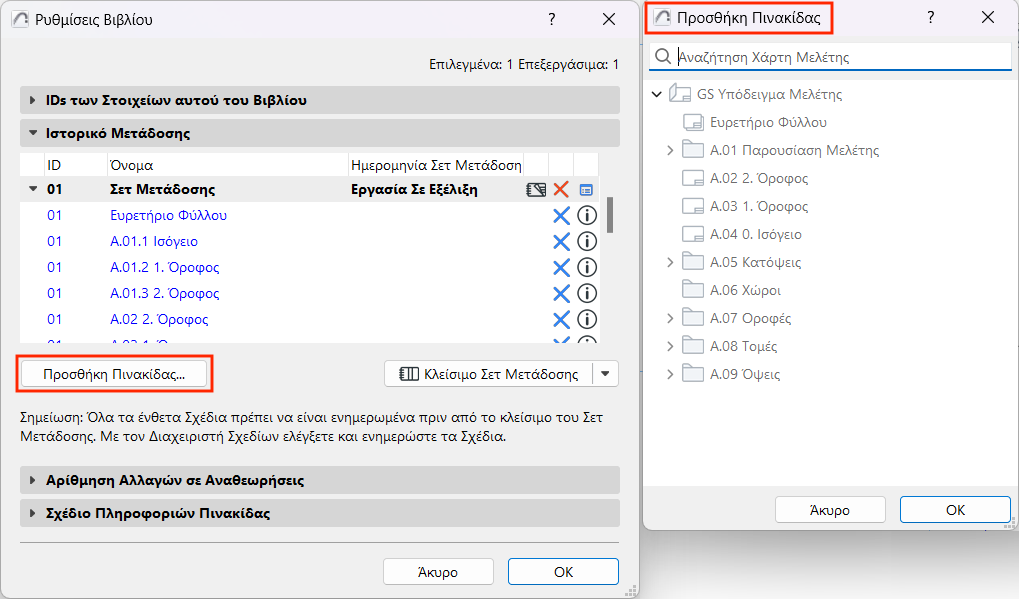This screenshot has width=1019, height=599.
Task: Focus the Αναζήτηση Χάρτη Μελέτης search field
Action: point(840,57)
